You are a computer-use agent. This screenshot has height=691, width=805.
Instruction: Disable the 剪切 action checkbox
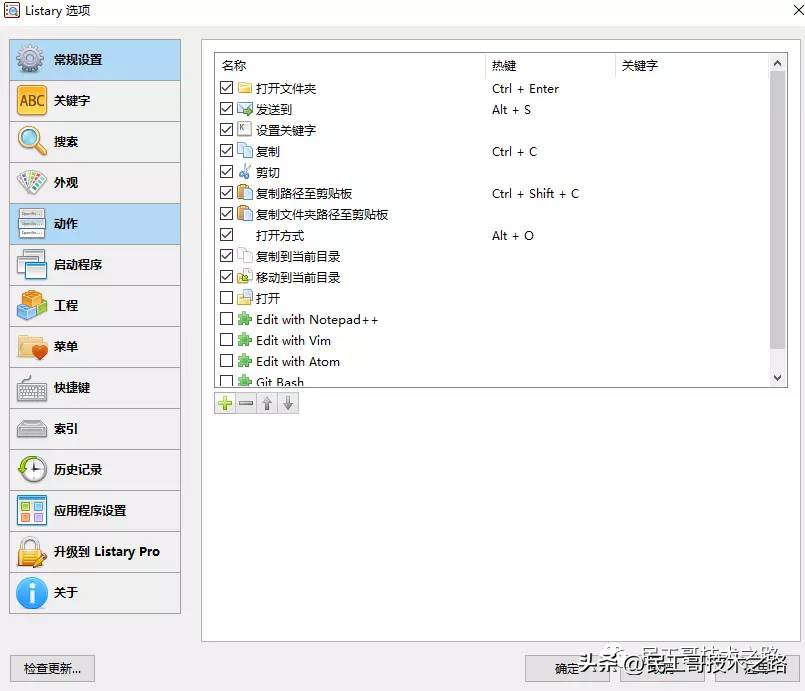pos(226,171)
